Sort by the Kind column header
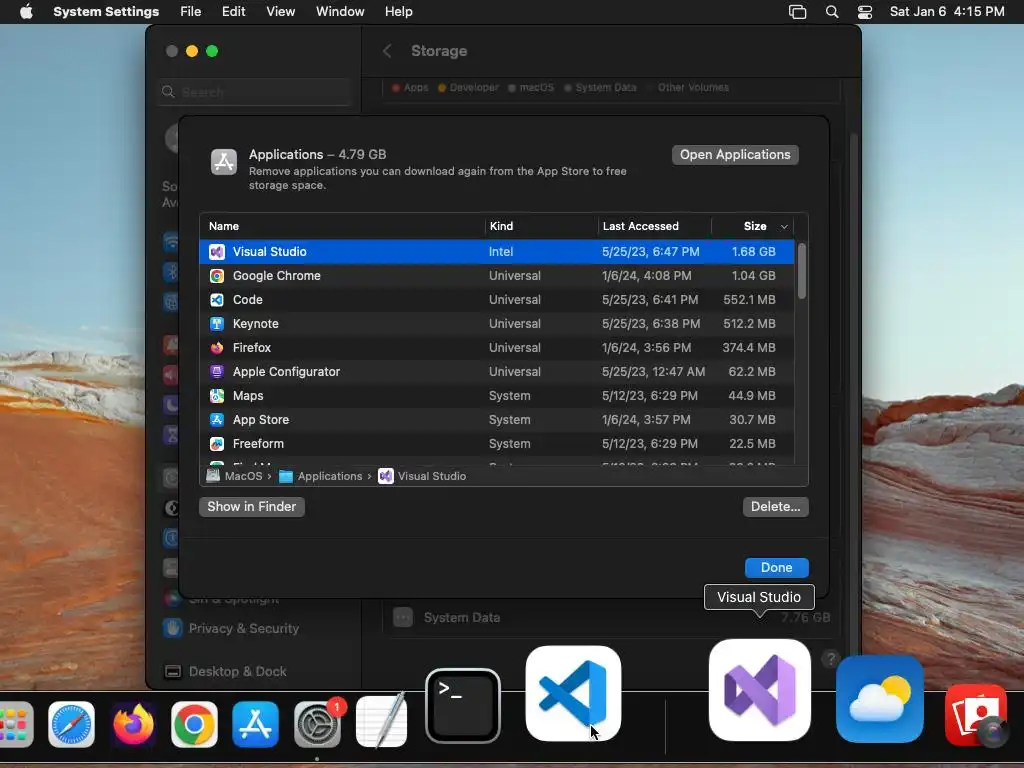The height and width of the screenshot is (768, 1024). (x=541, y=226)
